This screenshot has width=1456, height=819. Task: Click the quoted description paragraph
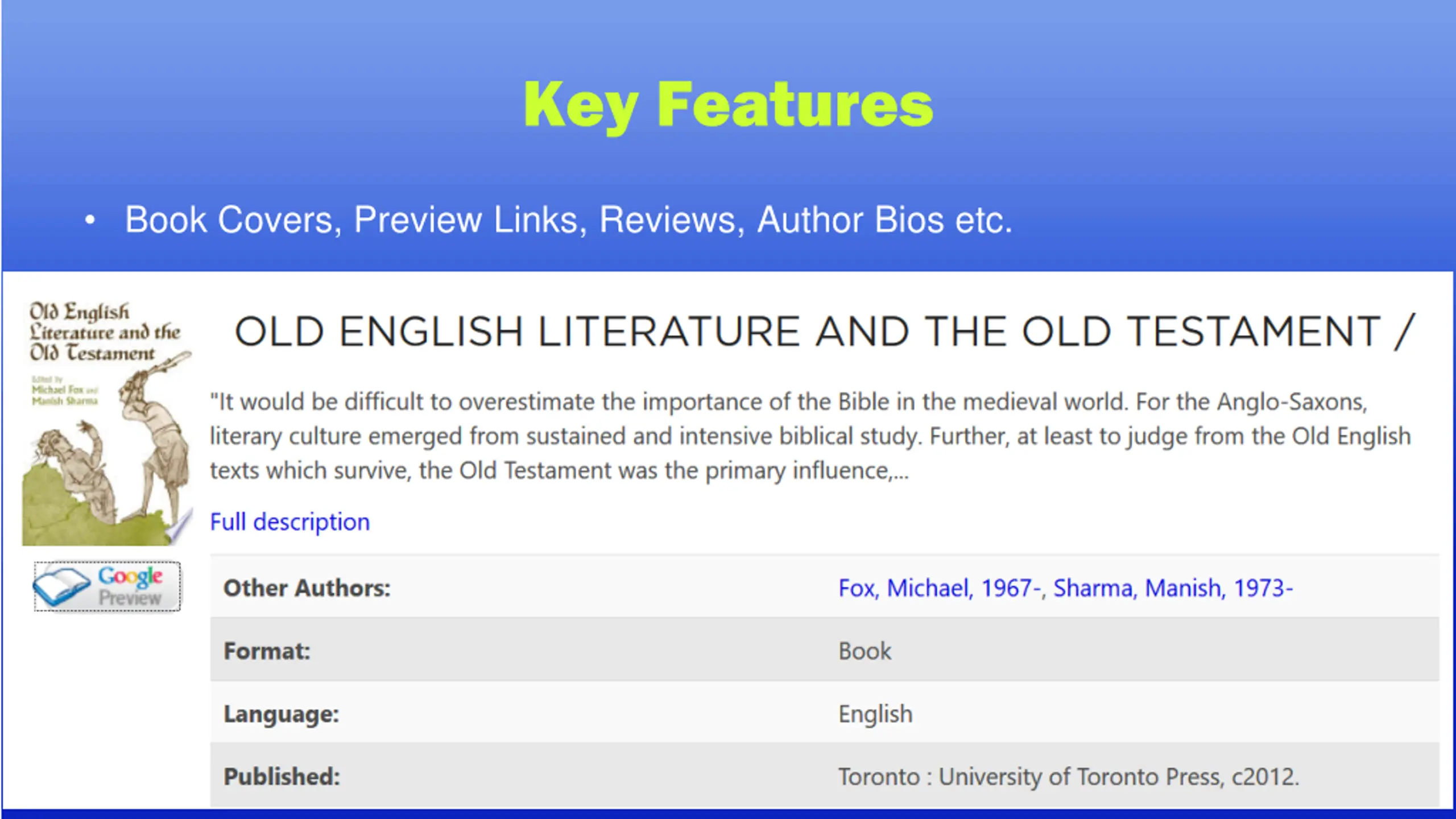tap(810, 436)
